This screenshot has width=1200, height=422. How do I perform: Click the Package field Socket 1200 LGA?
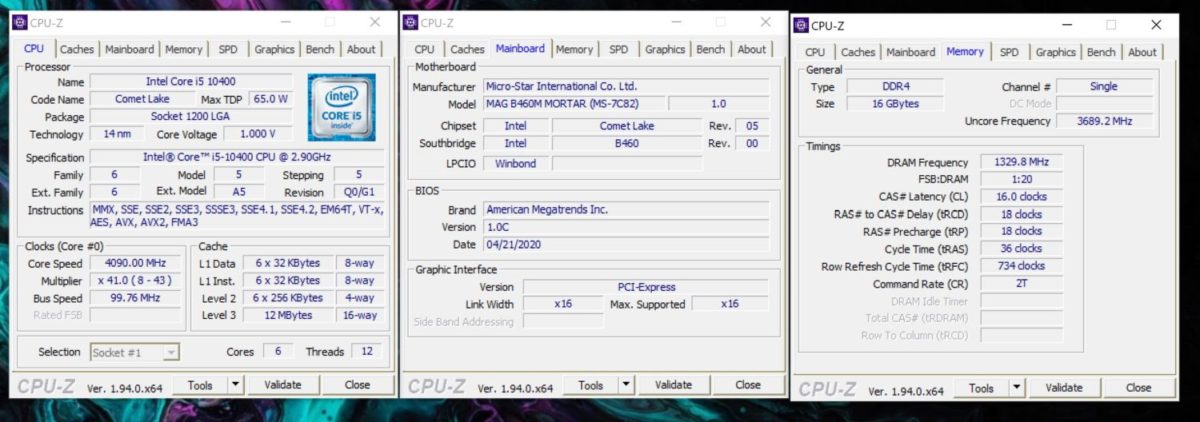192,116
